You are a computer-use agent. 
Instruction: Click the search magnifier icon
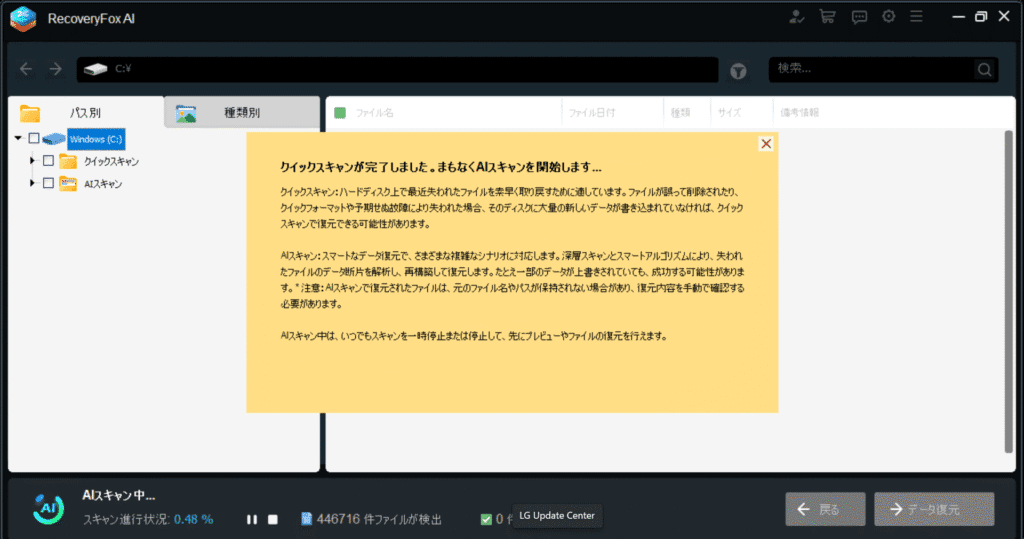(x=984, y=69)
